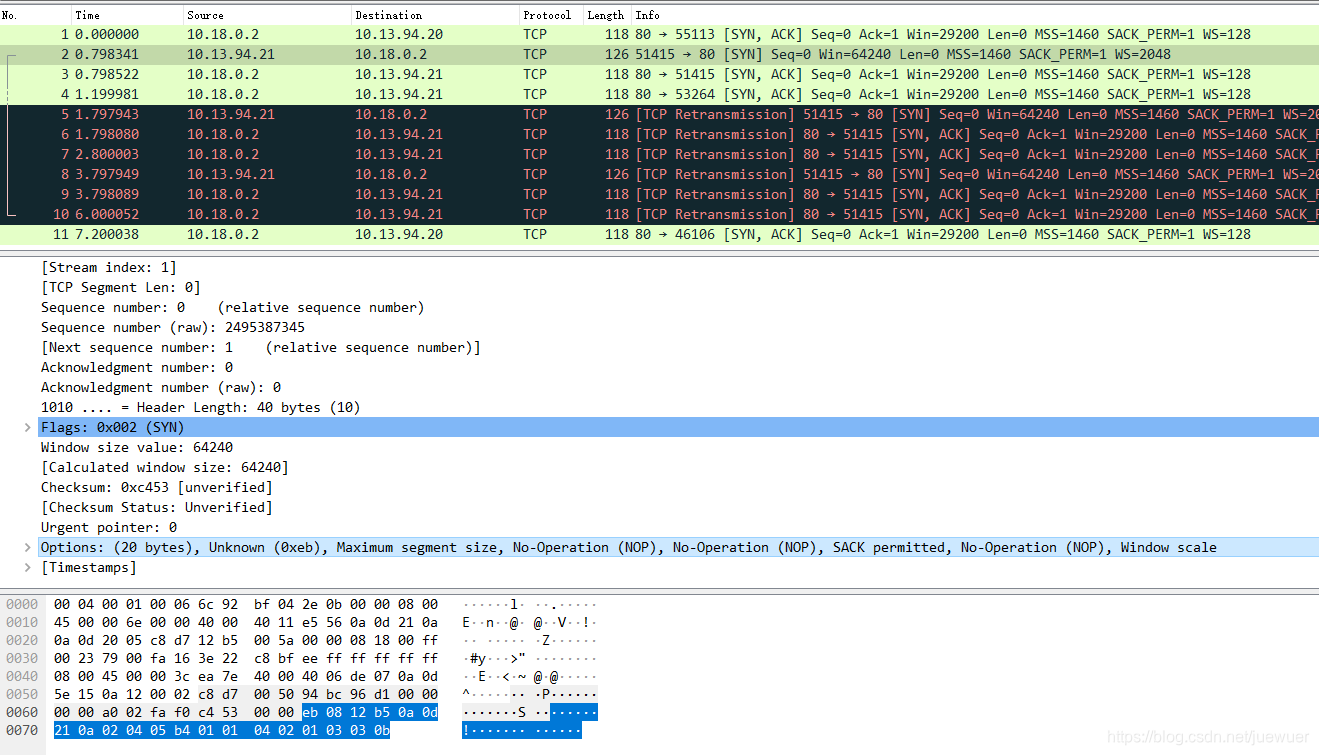Sort by the Length column header
Screen dimensions: 1319x755
(607, 15)
